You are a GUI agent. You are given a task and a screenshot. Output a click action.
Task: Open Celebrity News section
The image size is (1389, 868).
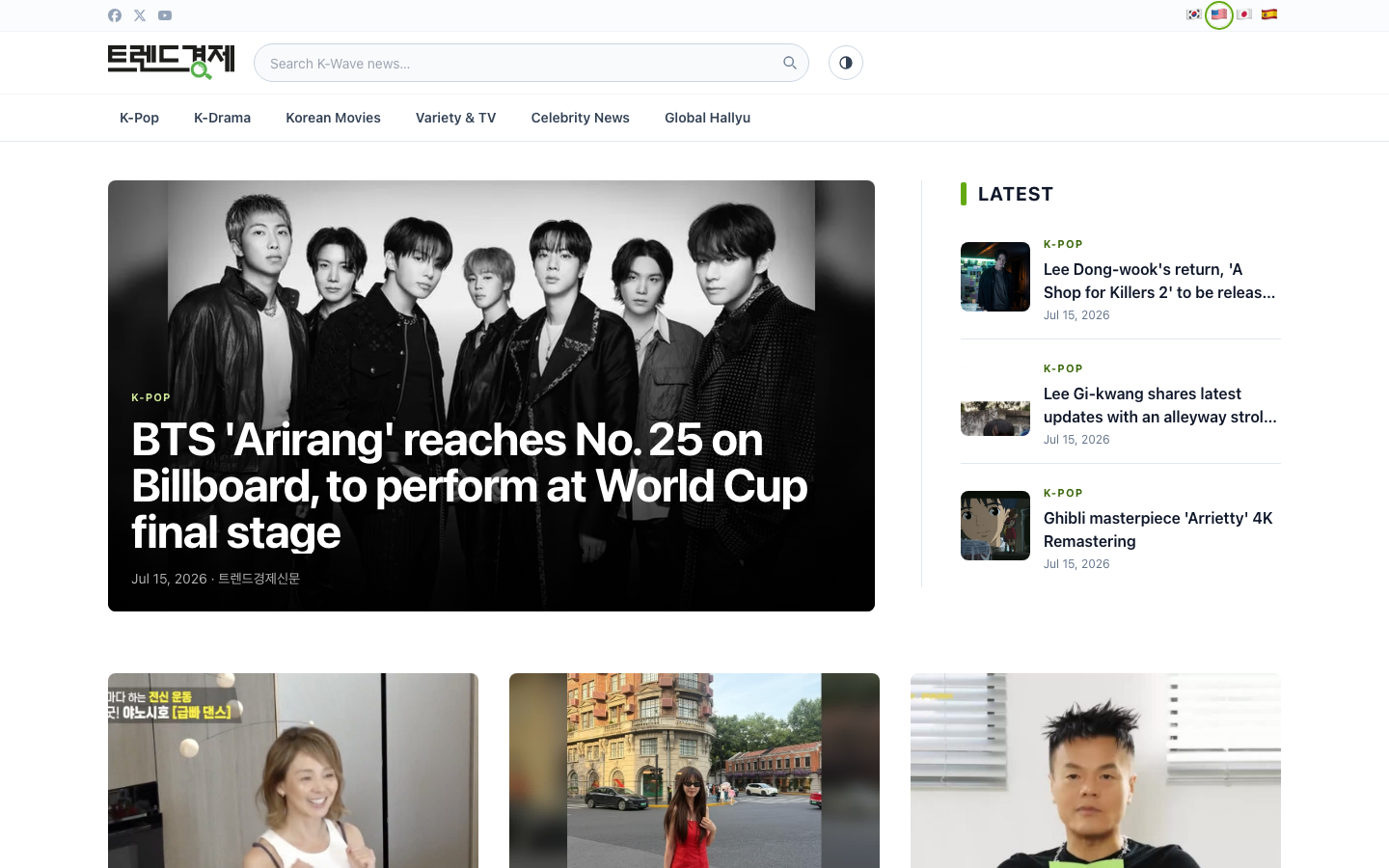pyautogui.click(x=580, y=118)
